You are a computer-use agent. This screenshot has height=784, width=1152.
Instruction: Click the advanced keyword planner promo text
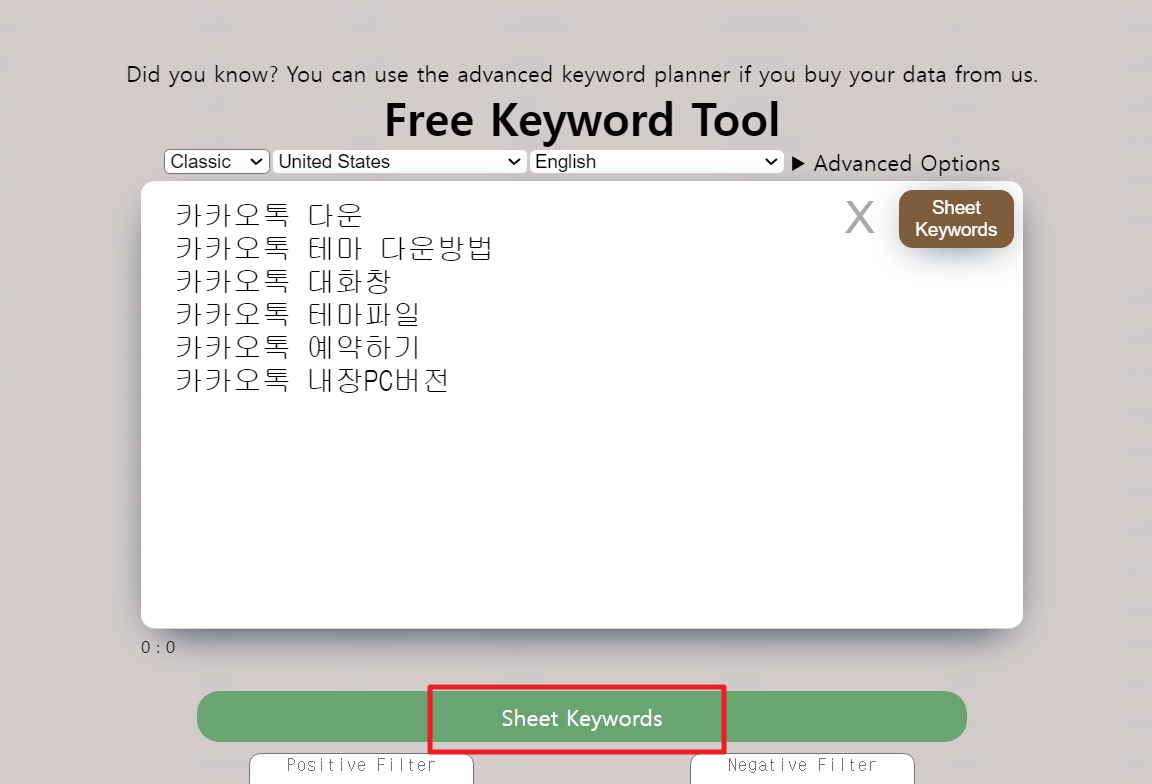581,74
